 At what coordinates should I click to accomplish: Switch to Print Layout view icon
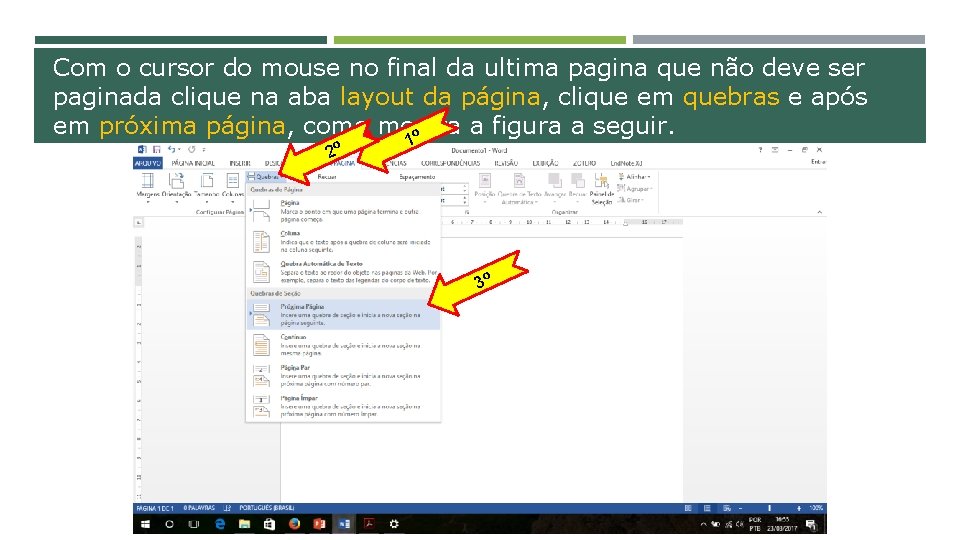[x=707, y=508]
